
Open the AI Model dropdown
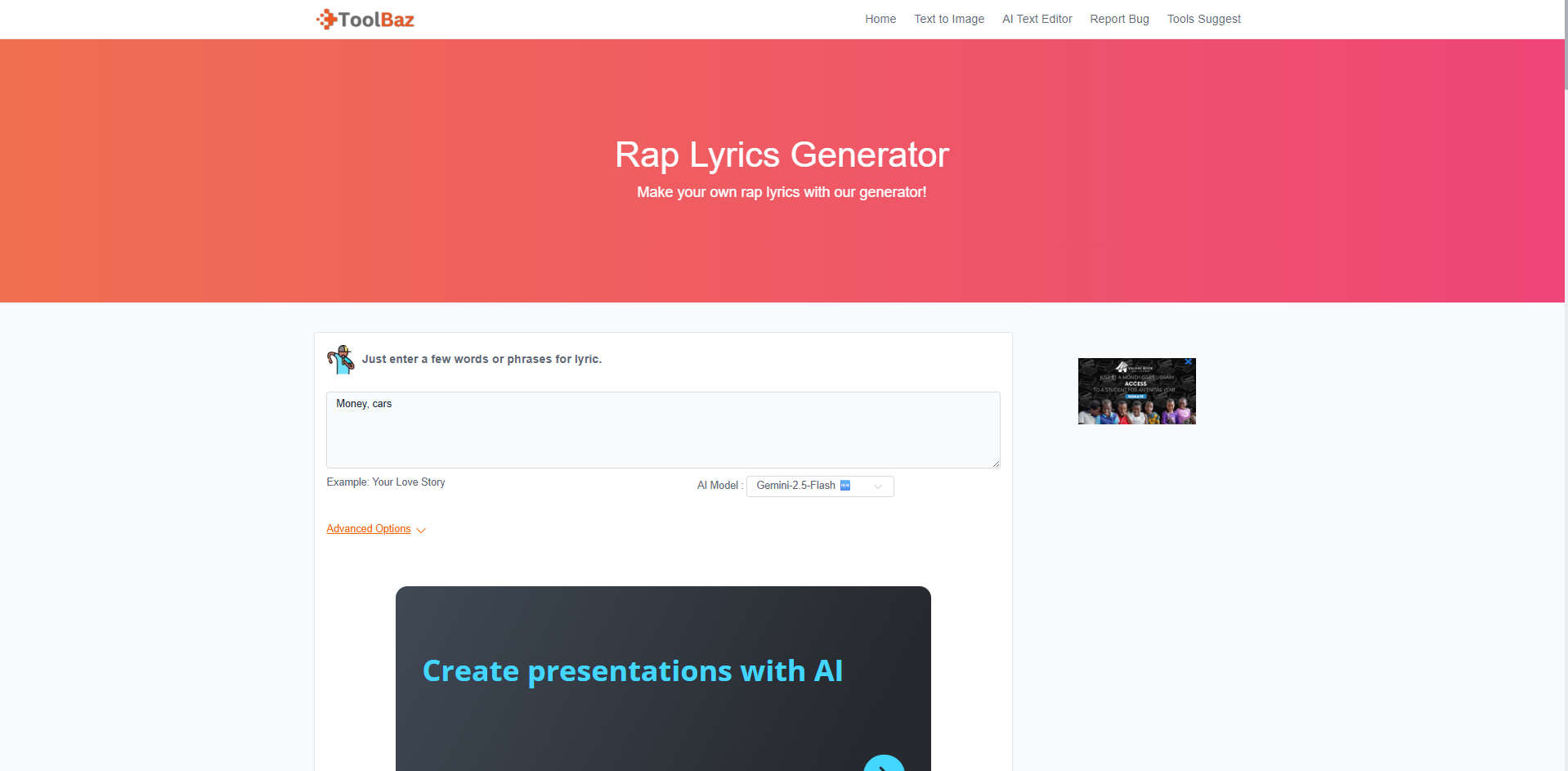[819, 486]
